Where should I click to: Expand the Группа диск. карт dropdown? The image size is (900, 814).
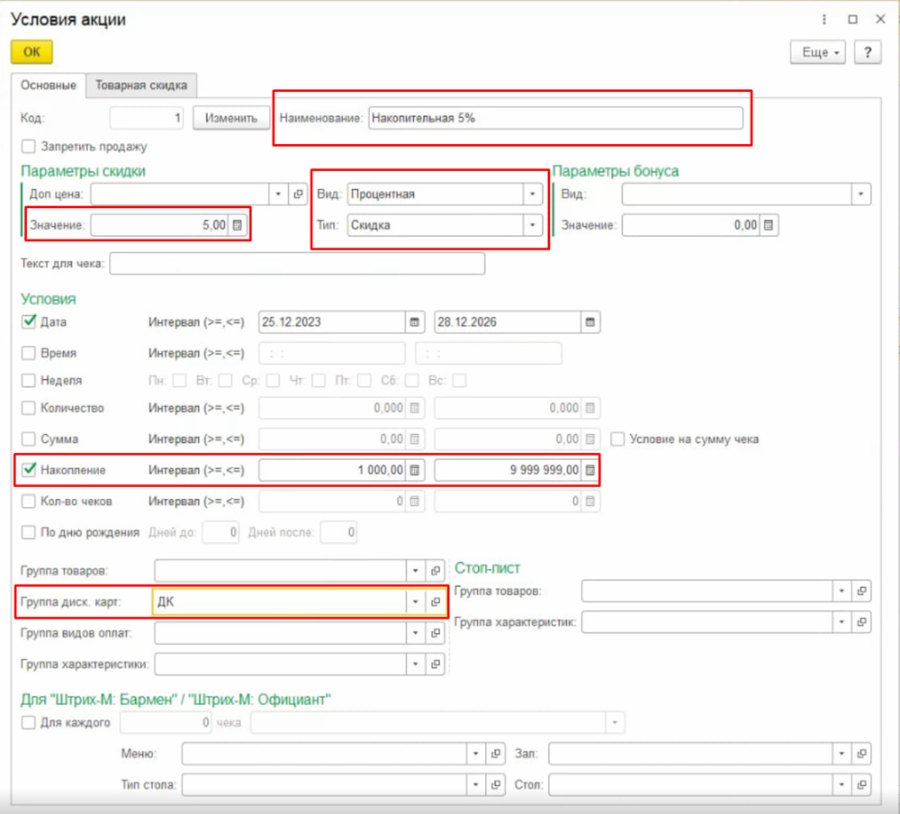tap(416, 602)
